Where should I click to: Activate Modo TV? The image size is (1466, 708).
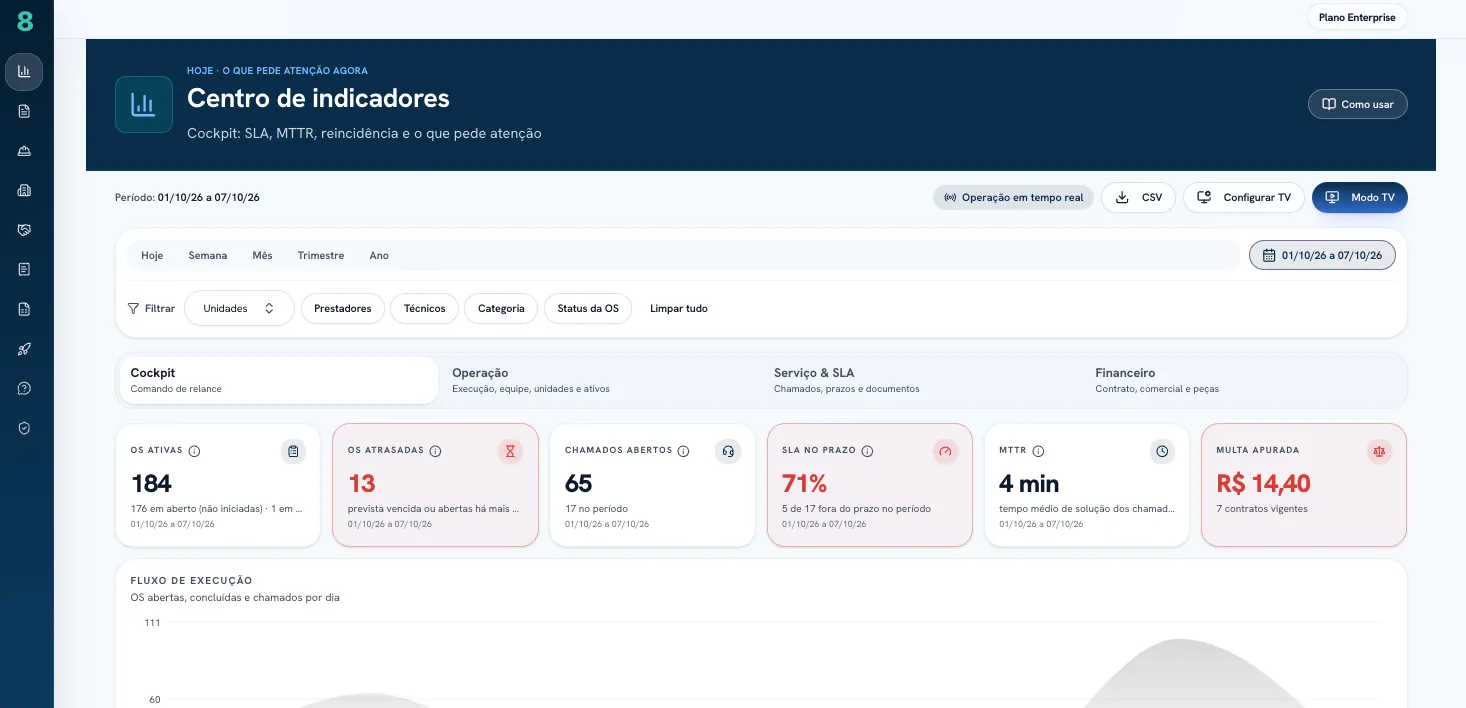click(1360, 198)
